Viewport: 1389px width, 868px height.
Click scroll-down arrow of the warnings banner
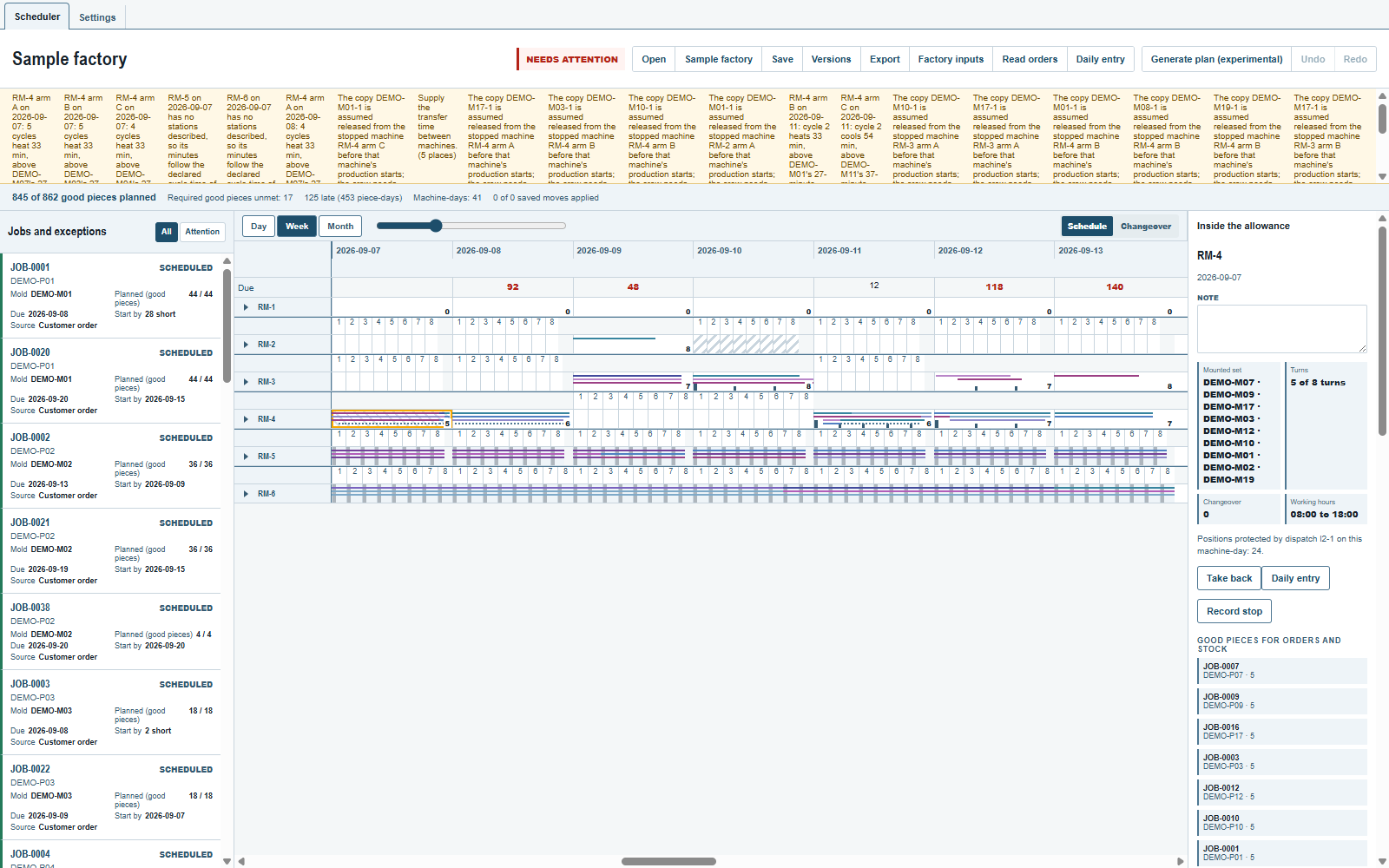tap(1382, 177)
